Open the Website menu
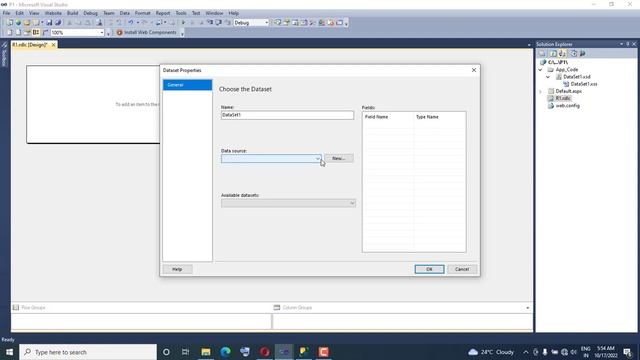The width and height of the screenshot is (640, 360). coord(53,13)
